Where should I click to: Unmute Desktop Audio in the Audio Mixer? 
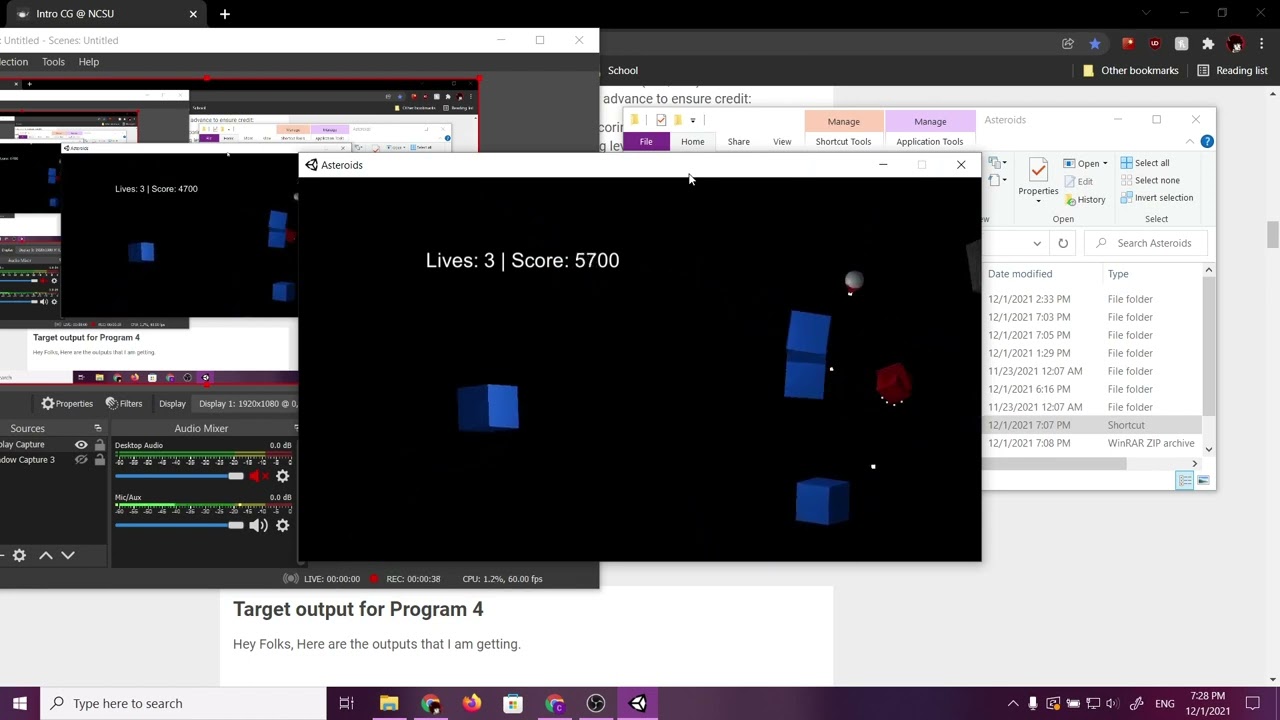click(258, 476)
